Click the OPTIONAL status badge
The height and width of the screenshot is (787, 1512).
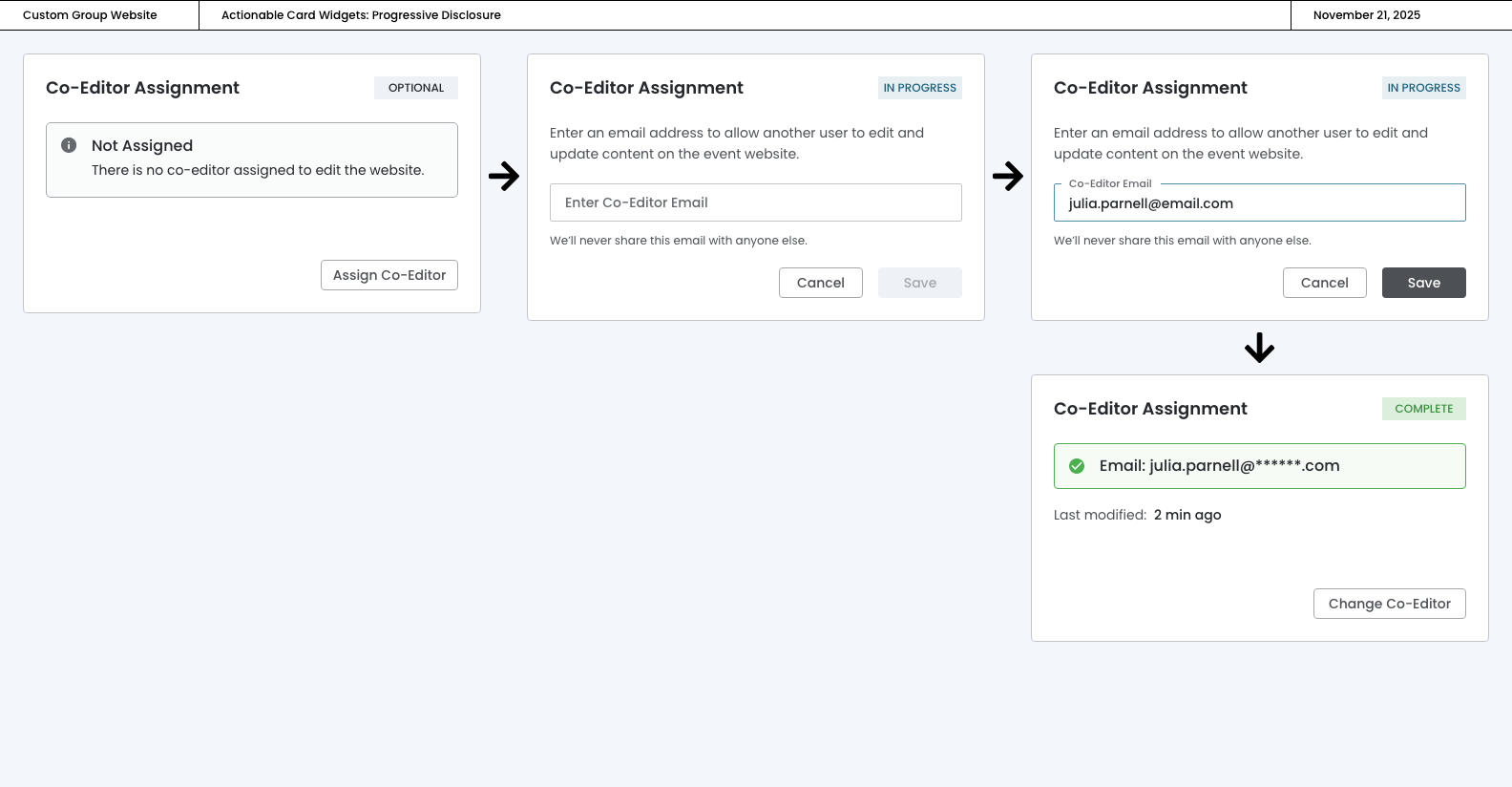click(x=415, y=88)
